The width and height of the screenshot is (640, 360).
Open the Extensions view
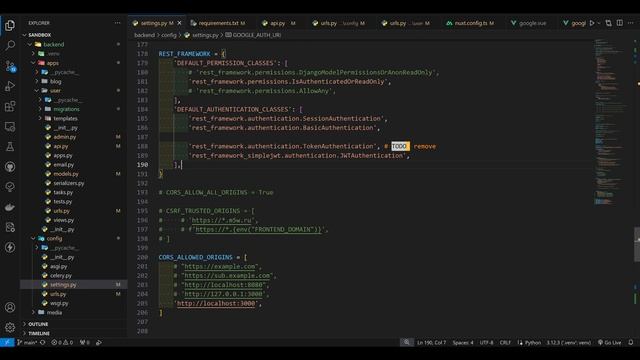pyautogui.click(x=10, y=106)
